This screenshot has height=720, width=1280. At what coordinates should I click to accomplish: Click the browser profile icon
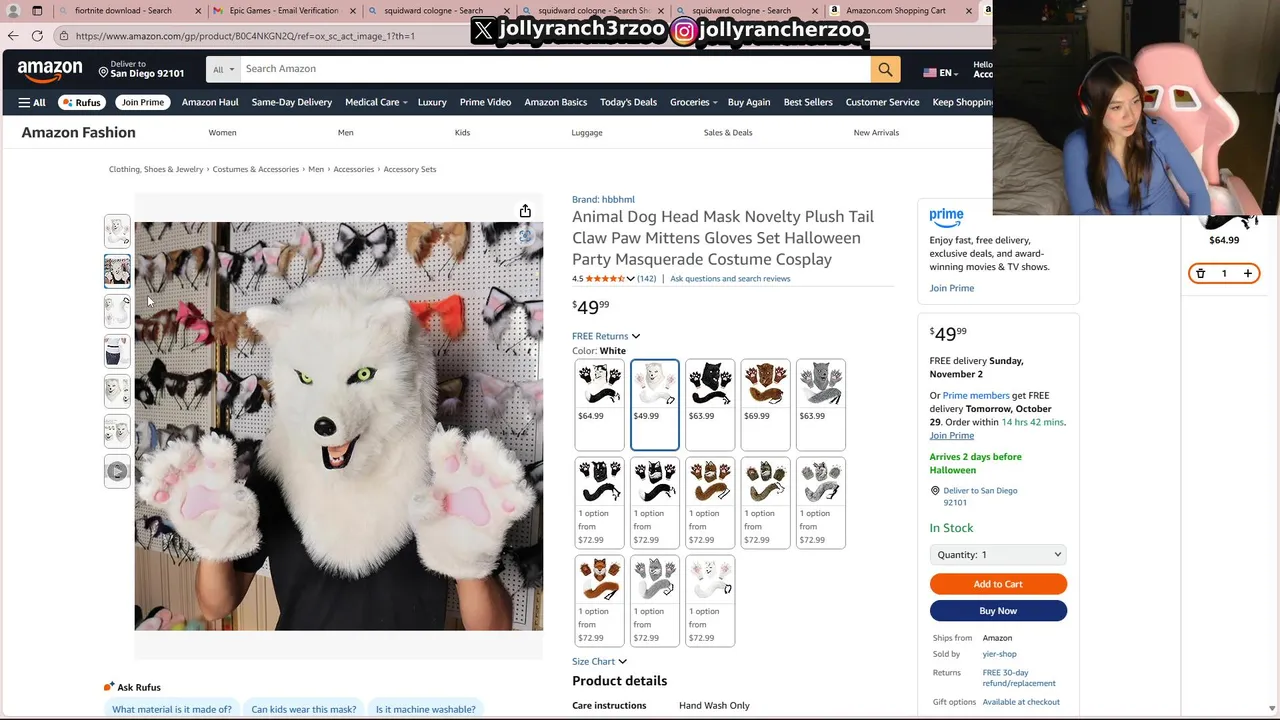pos(13,11)
